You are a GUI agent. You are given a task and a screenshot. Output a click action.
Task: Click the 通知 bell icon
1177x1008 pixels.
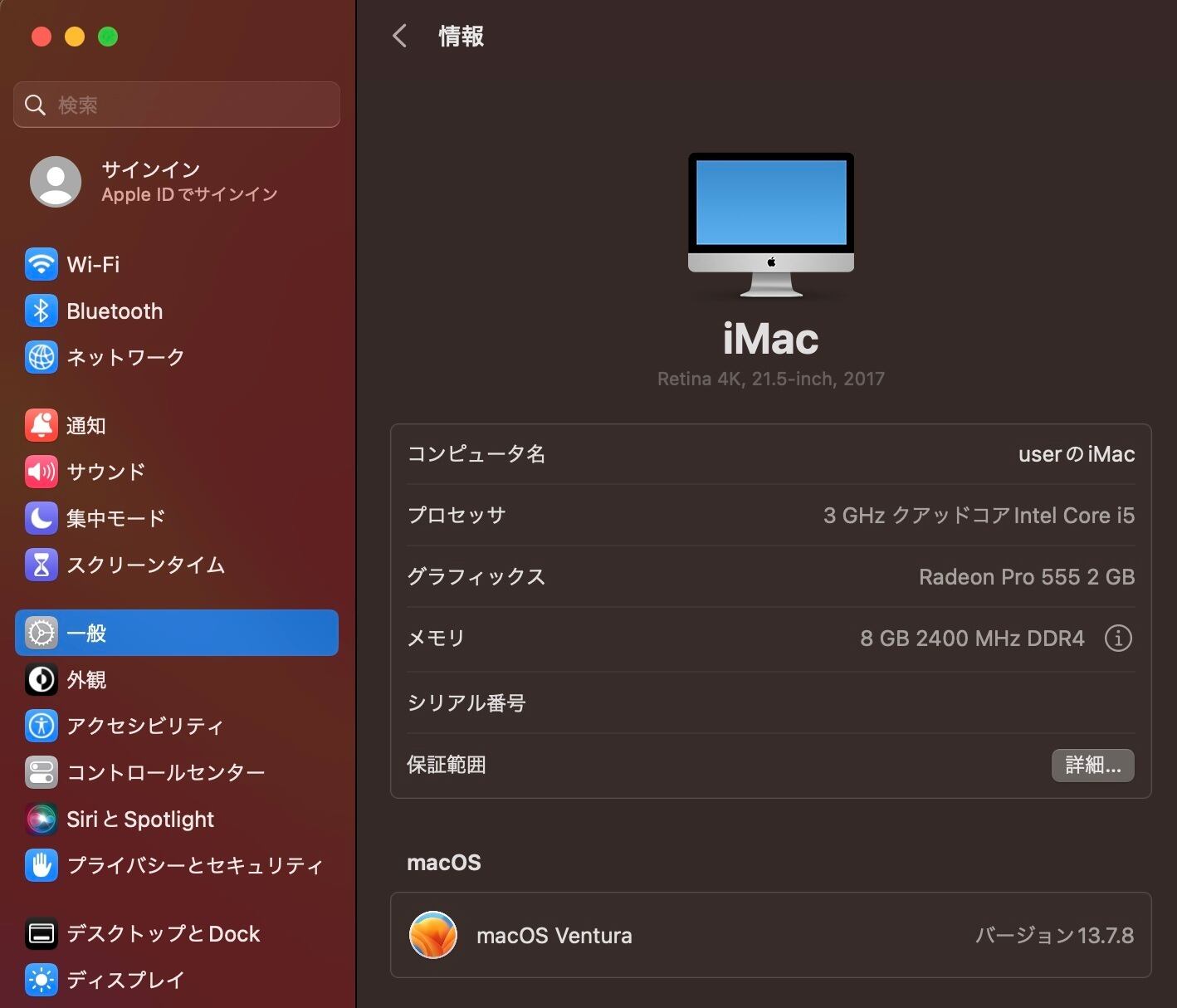pos(42,425)
